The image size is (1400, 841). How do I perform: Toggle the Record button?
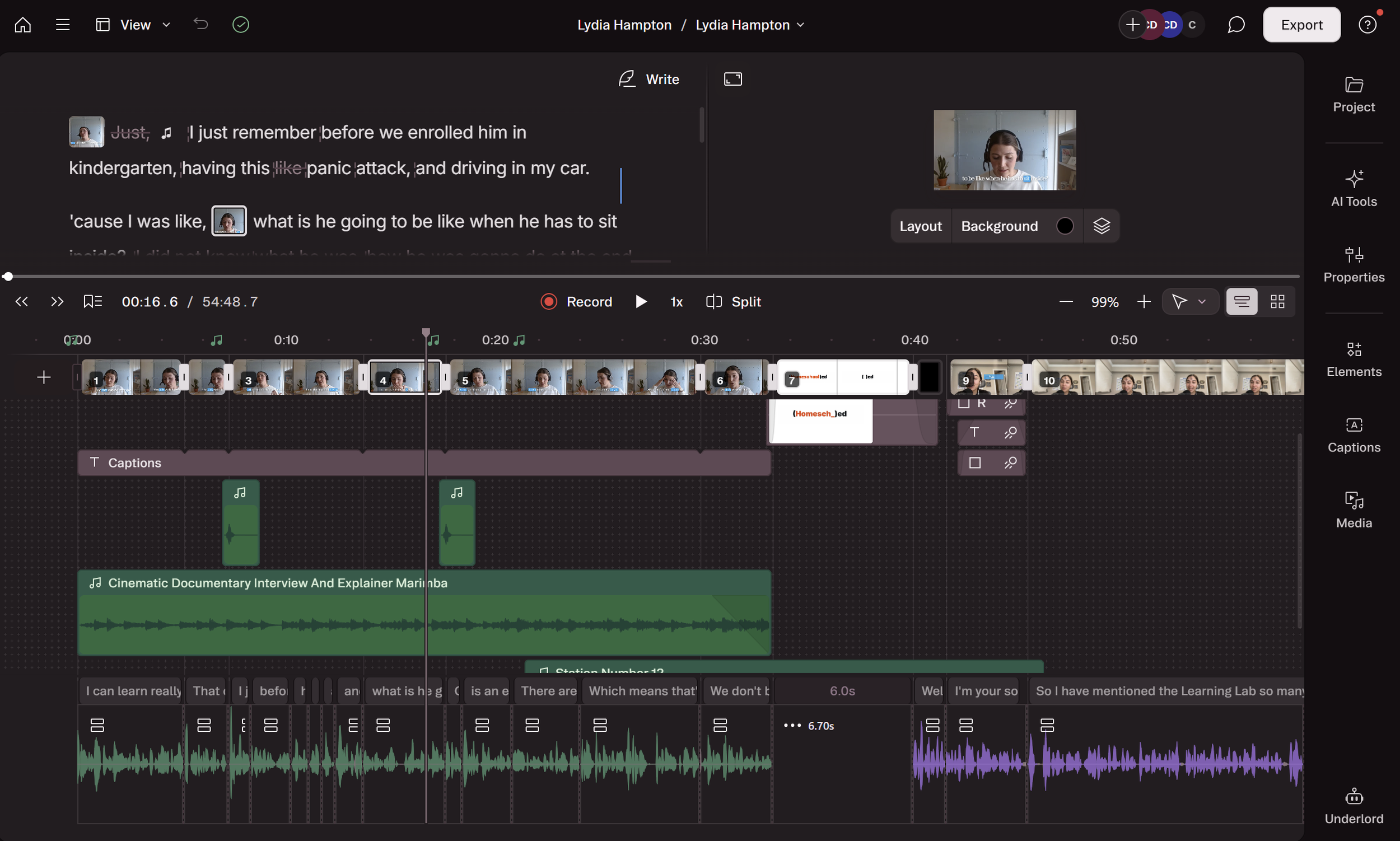coord(576,301)
